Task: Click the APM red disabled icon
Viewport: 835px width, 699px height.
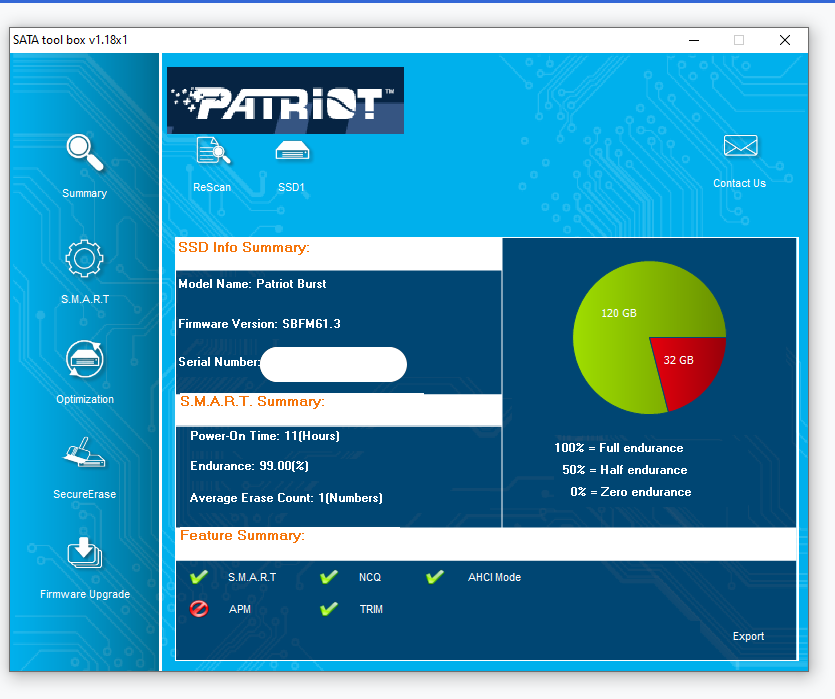Action: [x=199, y=608]
